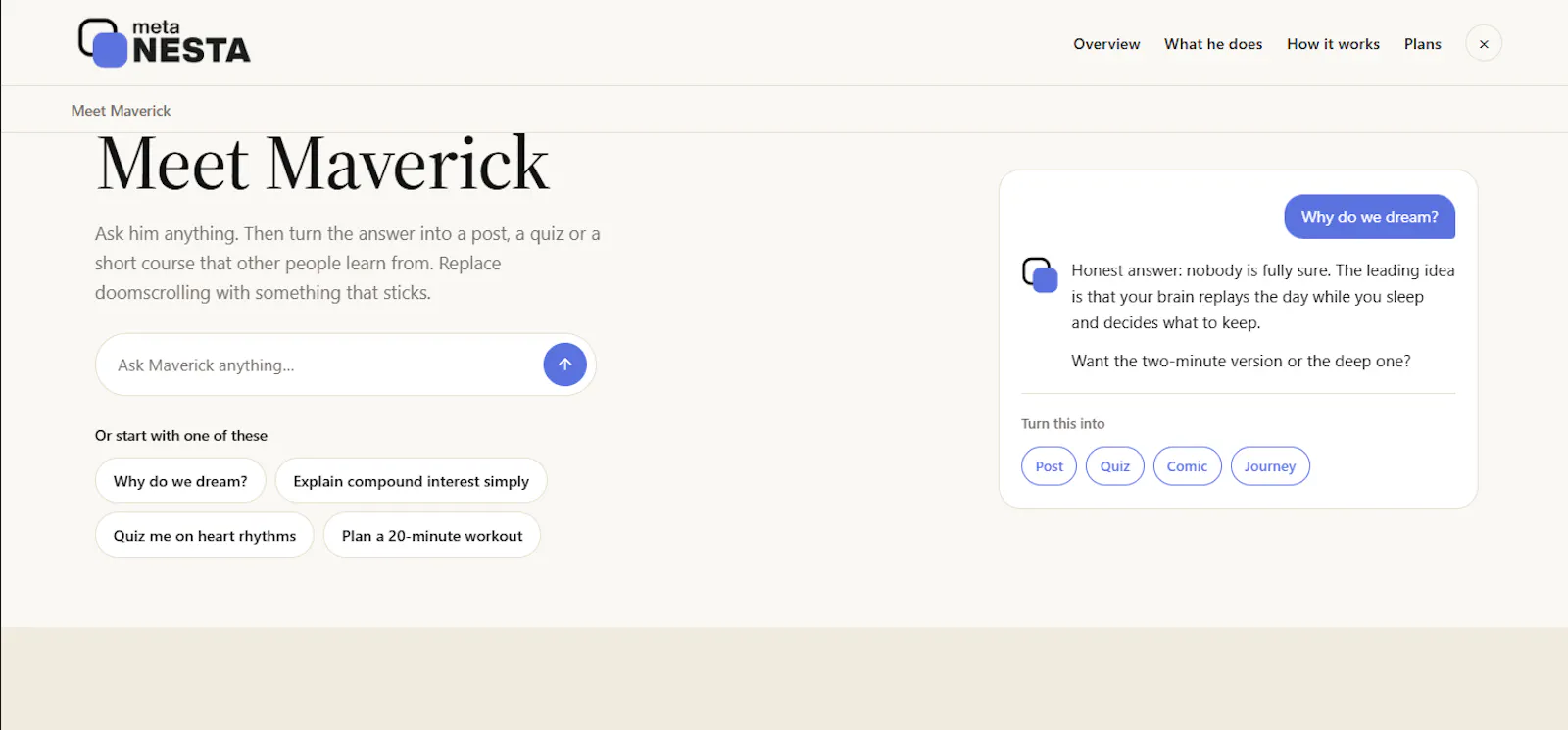Click the large Meet Maverick heading
Image resolution: width=1568 pixels, height=730 pixels.
pos(322,164)
